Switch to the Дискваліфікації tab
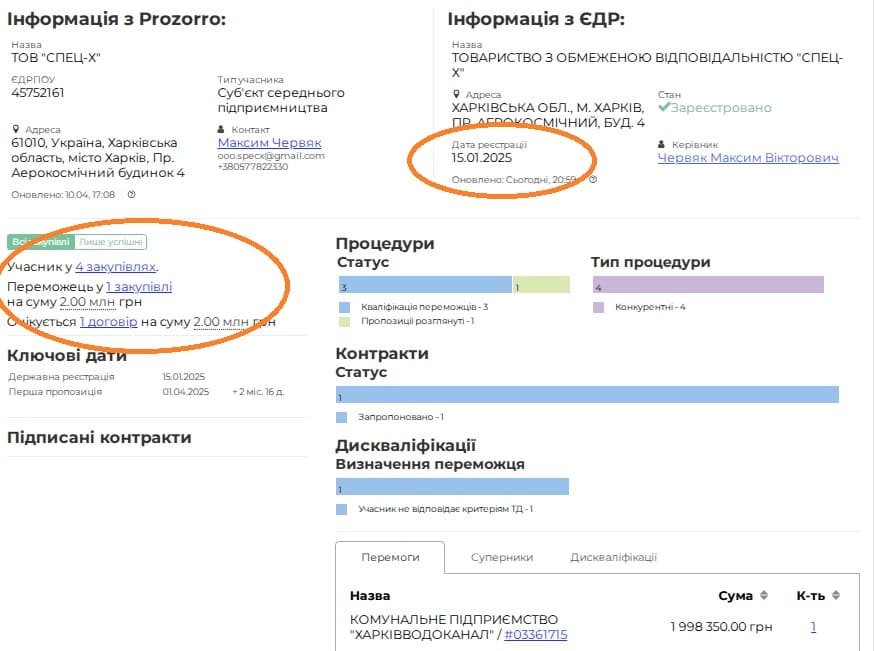874x651 pixels. [x=613, y=557]
